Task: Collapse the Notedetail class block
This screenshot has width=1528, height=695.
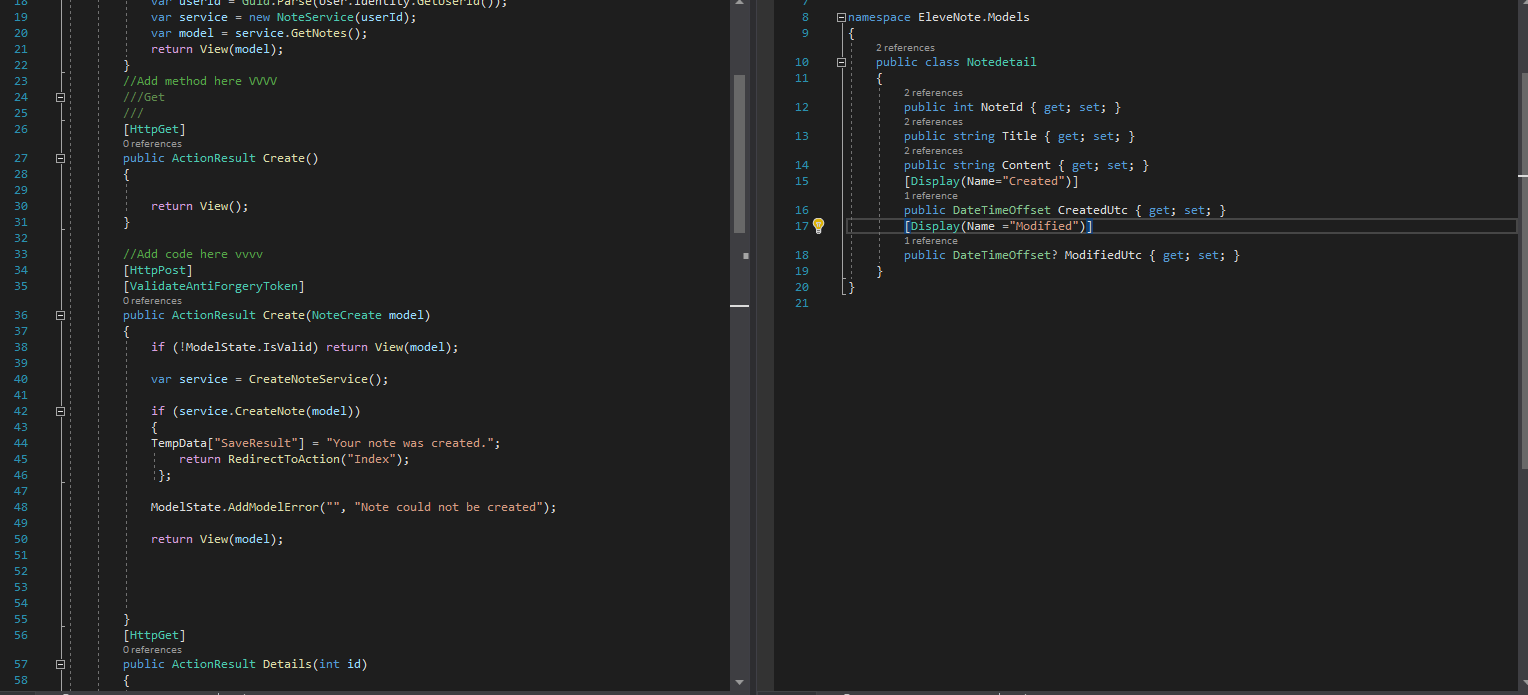Action: 841,62
